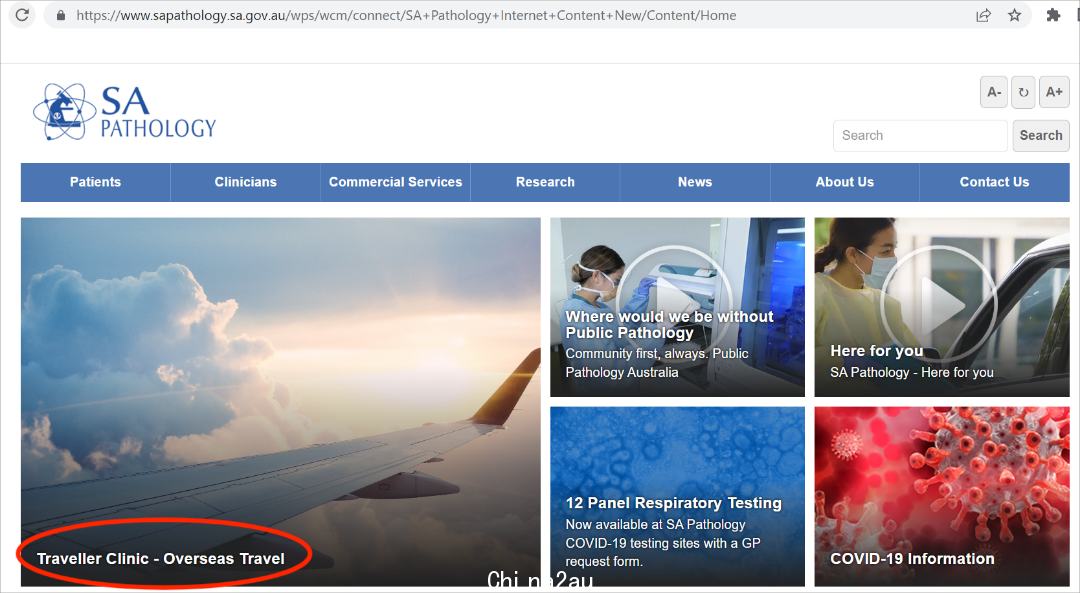This screenshot has height=593, width=1080.
Task: Decrease font size with A- button
Action: pyautogui.click(x=994, y=92)
